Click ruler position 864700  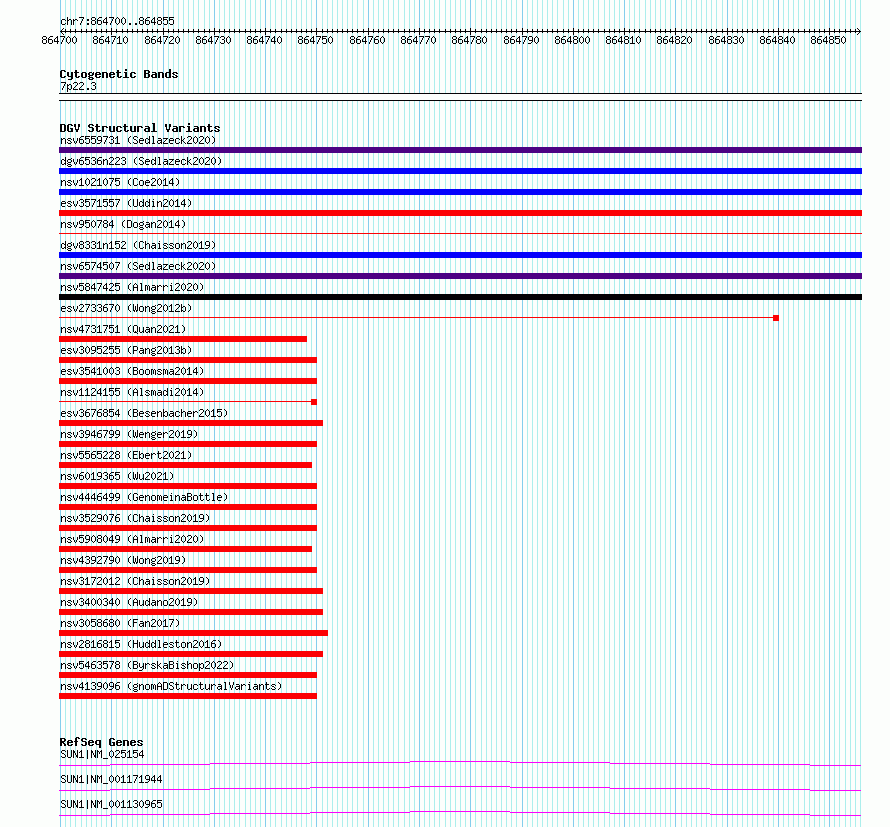60,40
